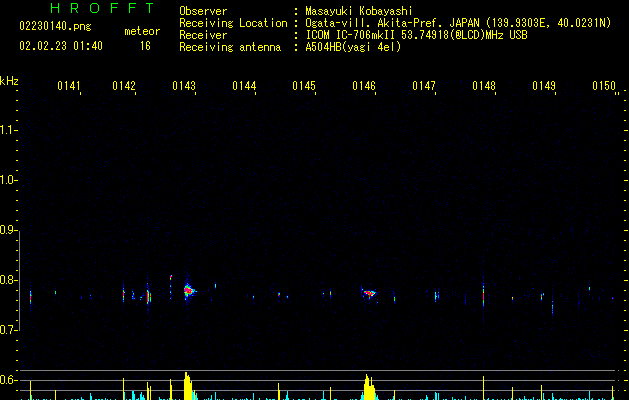Click the HROFFT title text
629x400 pixels.
pyautogui.click(x=102, y=8)
